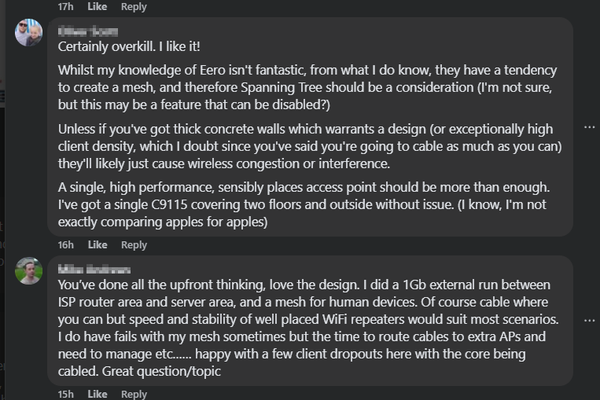Screen dimensions: 600x400
Task: Open the 17h timestamp link
Action: pyautogui.click(x=66, y=7)
